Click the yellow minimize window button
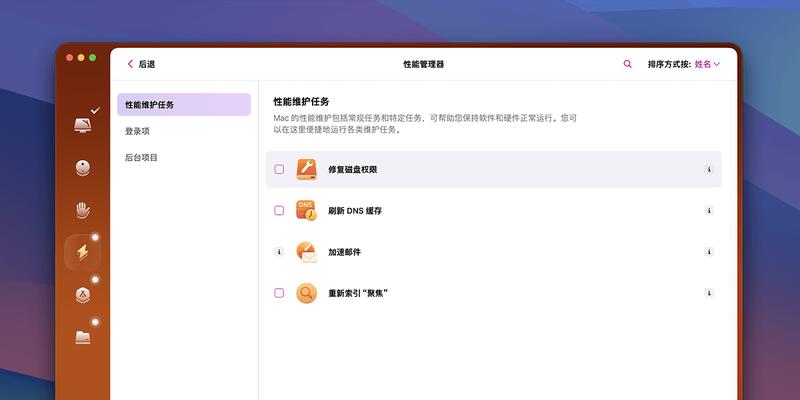This screenshot has width=800, height=400. tap(81, 58)
